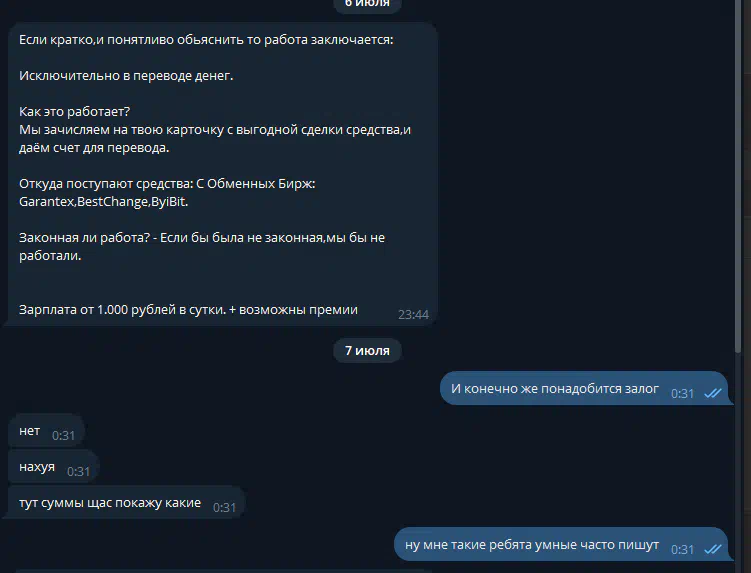Click the 0:31 timestamp on the 'тут суммы' message

tap(224, 507)
